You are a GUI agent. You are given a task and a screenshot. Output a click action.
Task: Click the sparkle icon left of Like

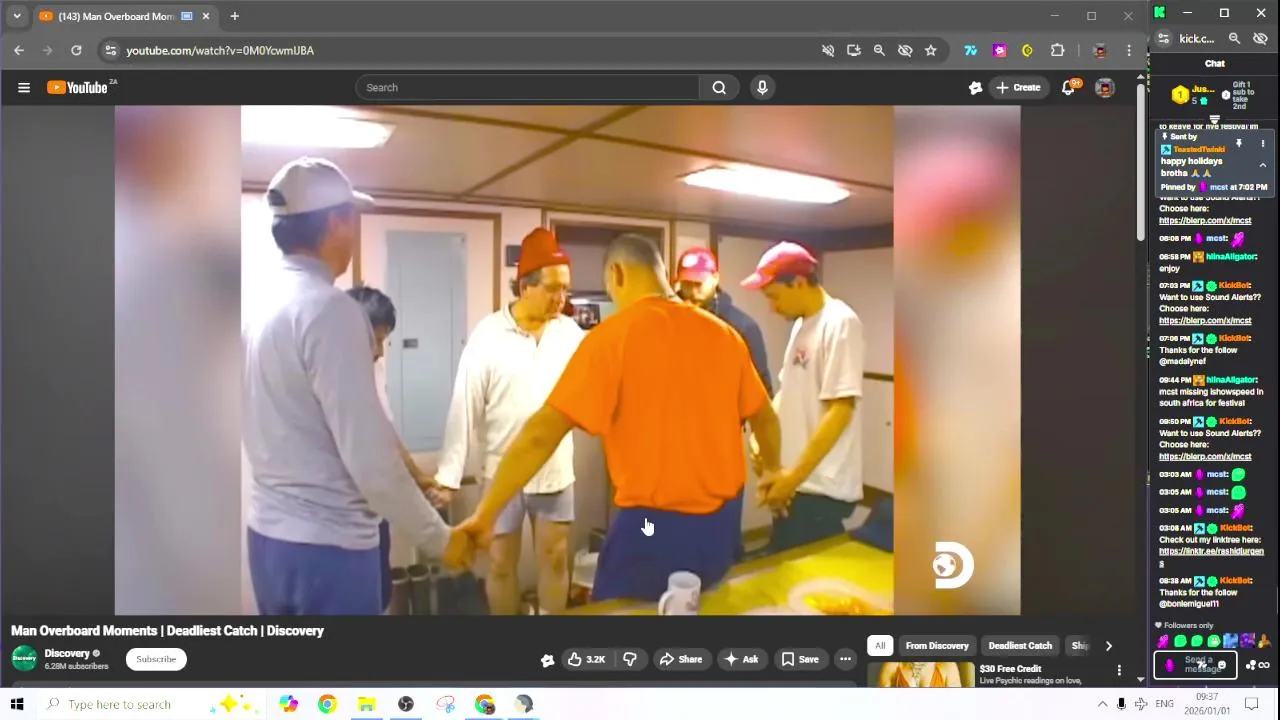(547, 660)
